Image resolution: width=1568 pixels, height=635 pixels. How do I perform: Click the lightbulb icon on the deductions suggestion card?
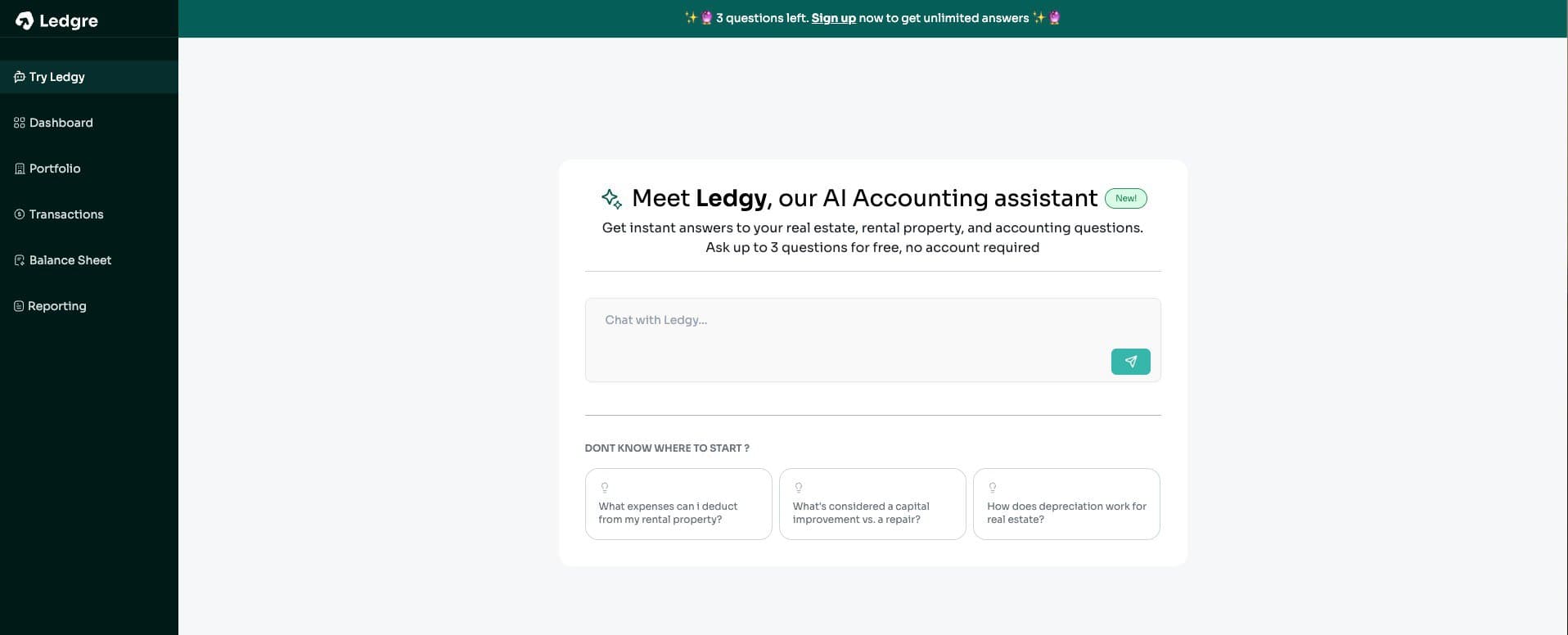pos(605,488)
